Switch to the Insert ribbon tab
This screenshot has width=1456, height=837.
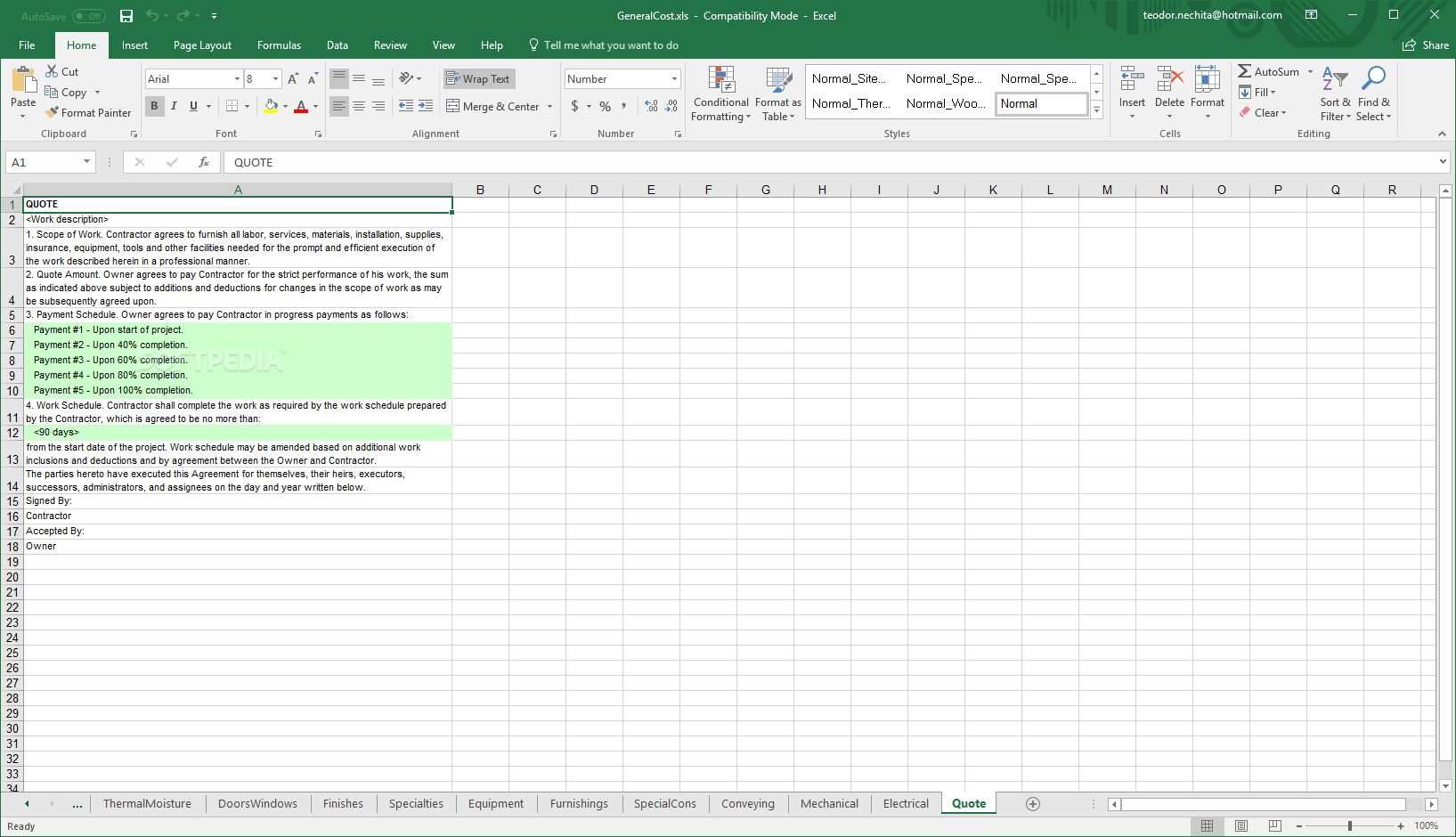[135, 45]
